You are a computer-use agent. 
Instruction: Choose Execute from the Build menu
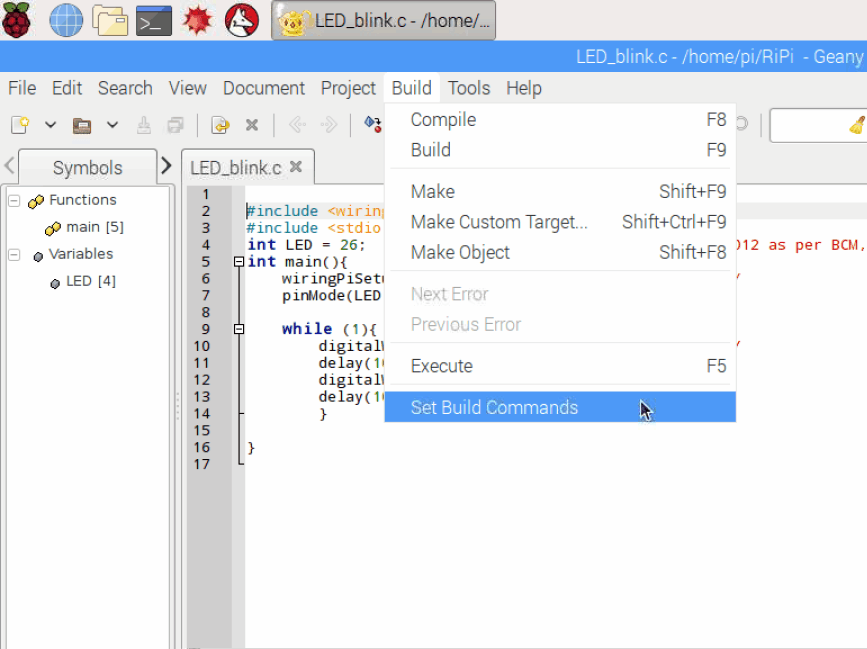[441, 365]
